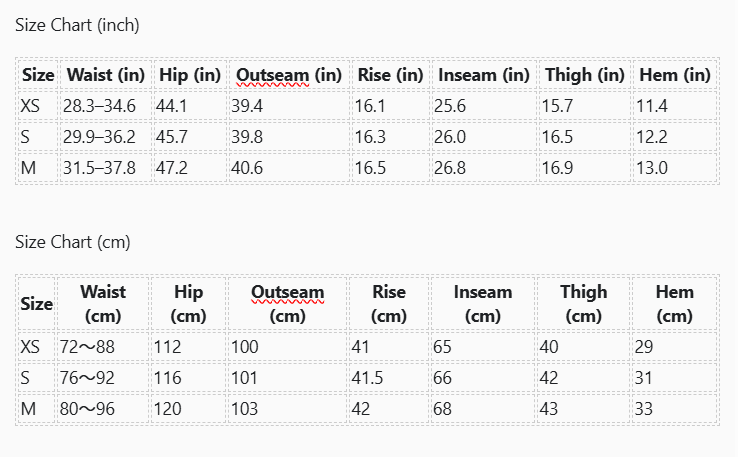Viewport: 738px width, 457px height.
Task: Click the M hem cell 13.0
Action: (x=675, y=168)
